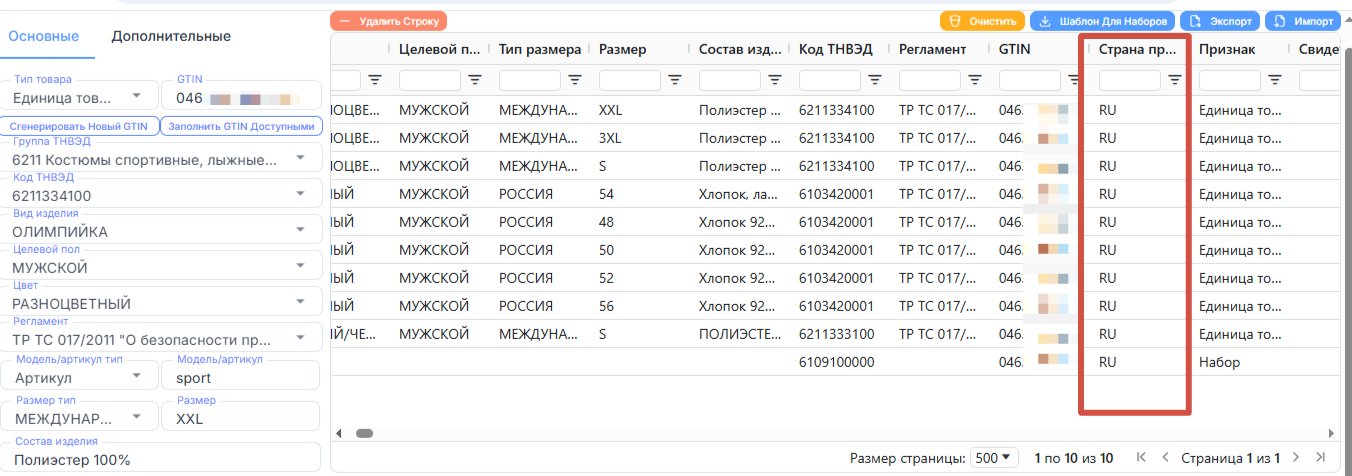Expand the Целевой пол dropdown

(x=300, y=266)
